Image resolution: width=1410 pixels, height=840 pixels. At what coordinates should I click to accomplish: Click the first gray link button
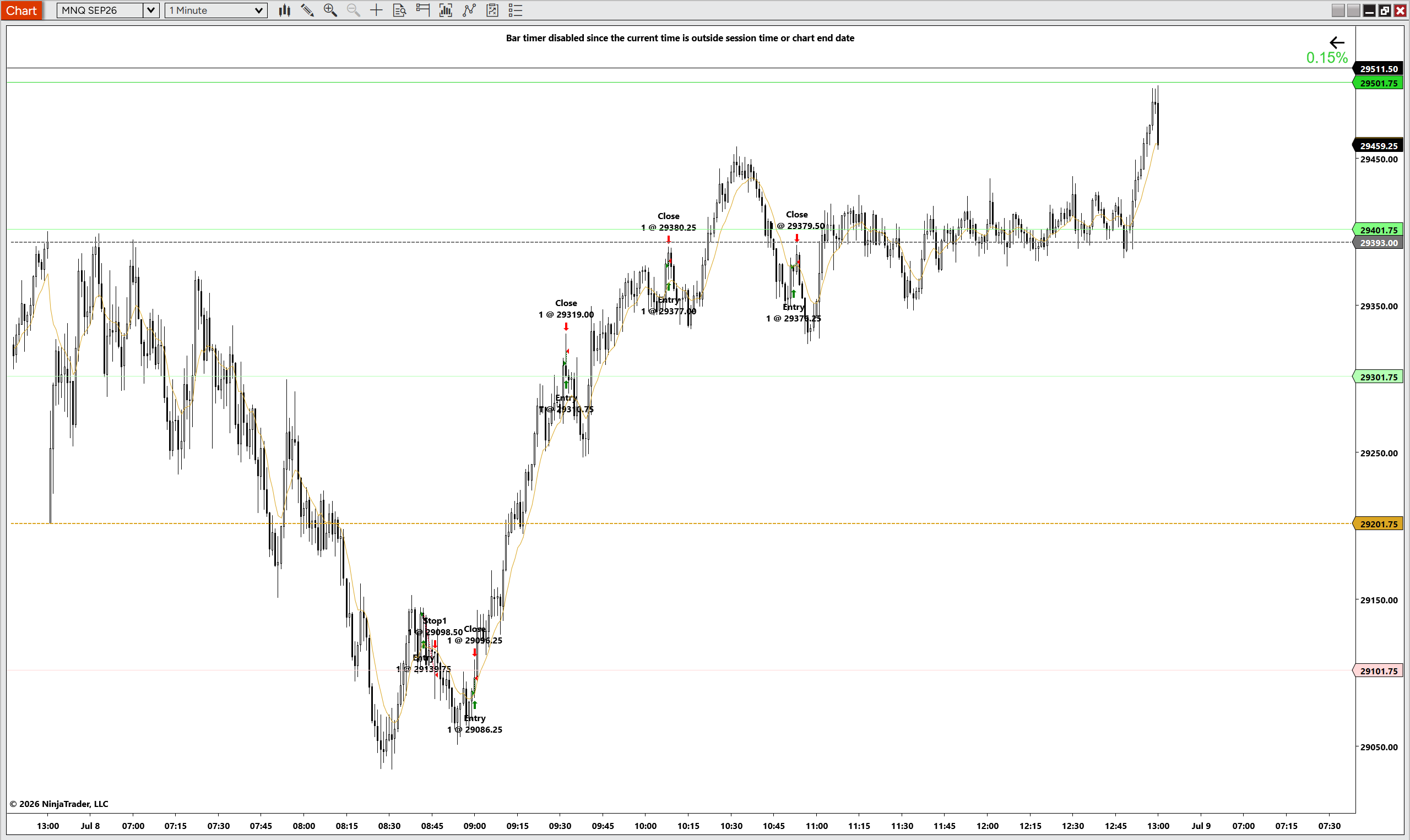pos(1337,10)
